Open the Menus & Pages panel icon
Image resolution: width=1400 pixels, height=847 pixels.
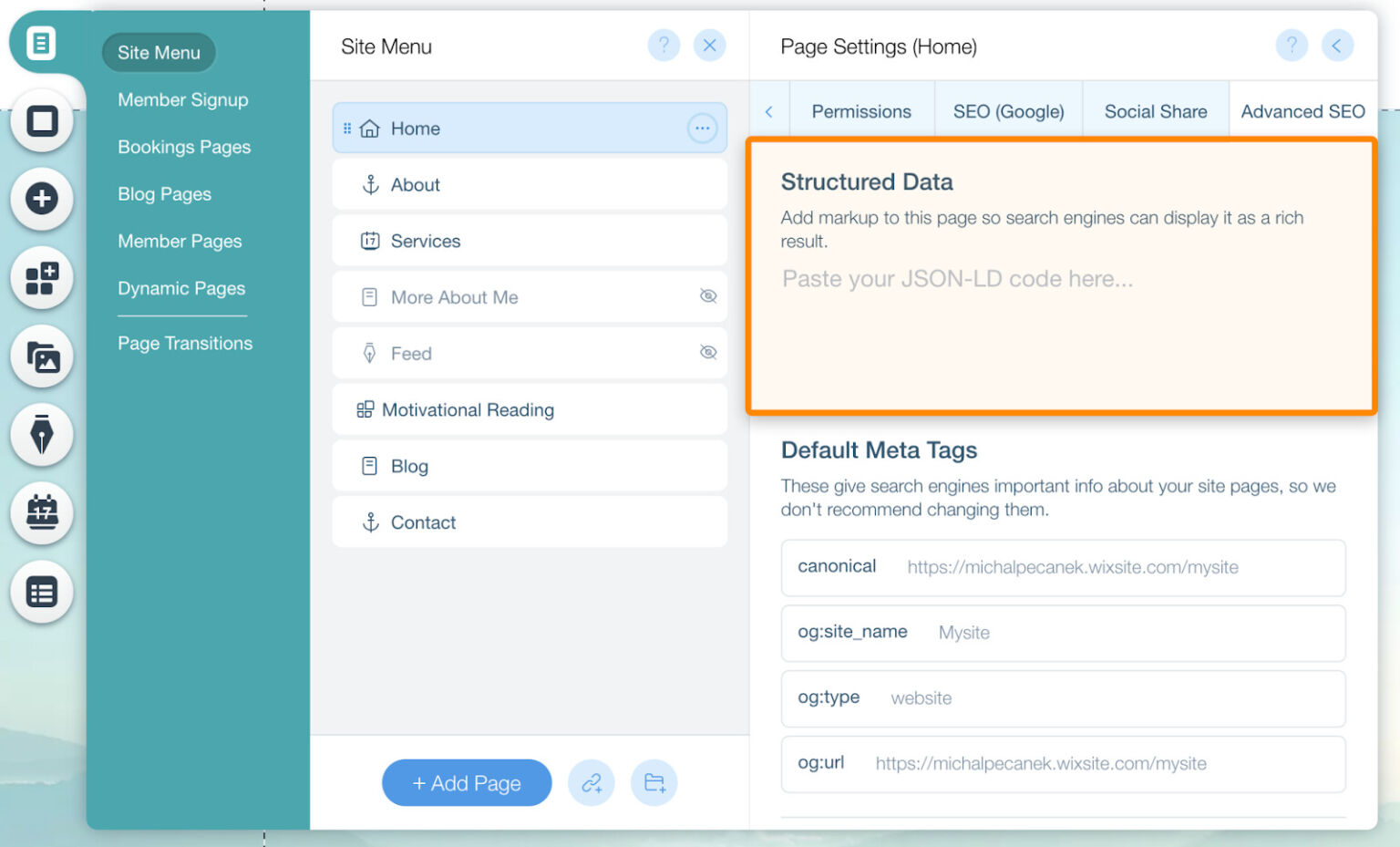click(42, 42)
